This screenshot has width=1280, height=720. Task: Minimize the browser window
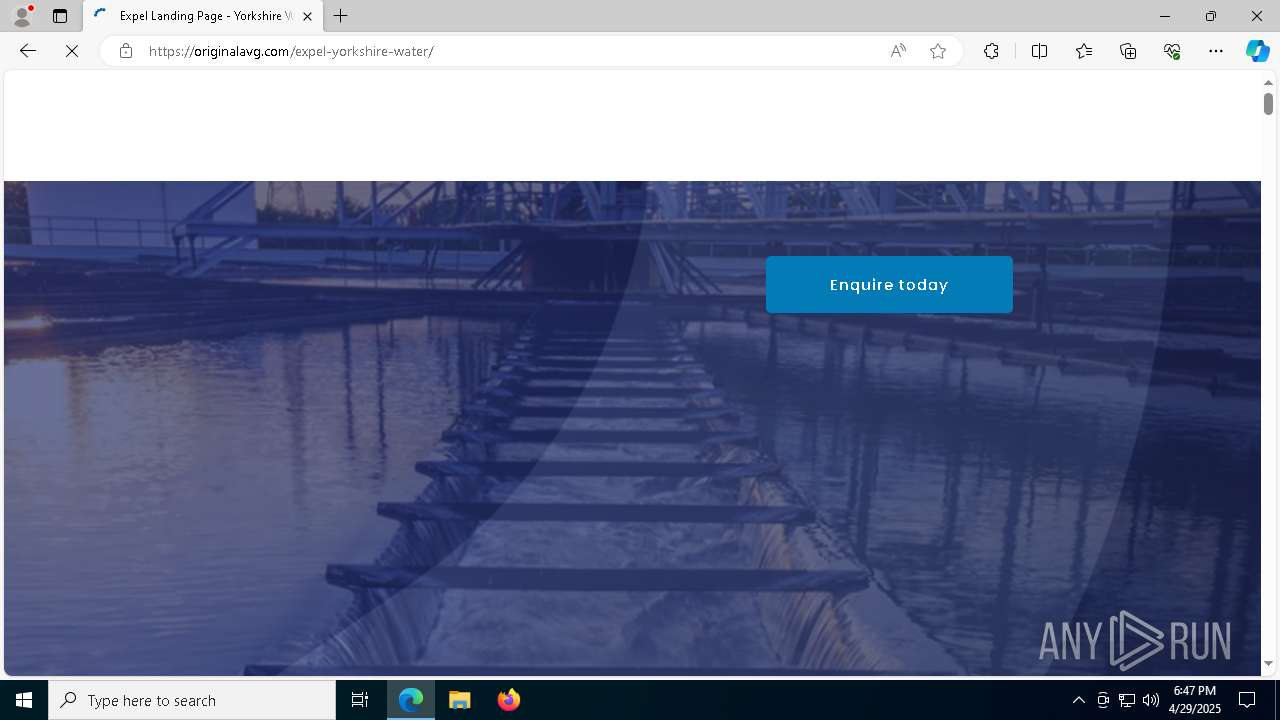point(1165,16)
